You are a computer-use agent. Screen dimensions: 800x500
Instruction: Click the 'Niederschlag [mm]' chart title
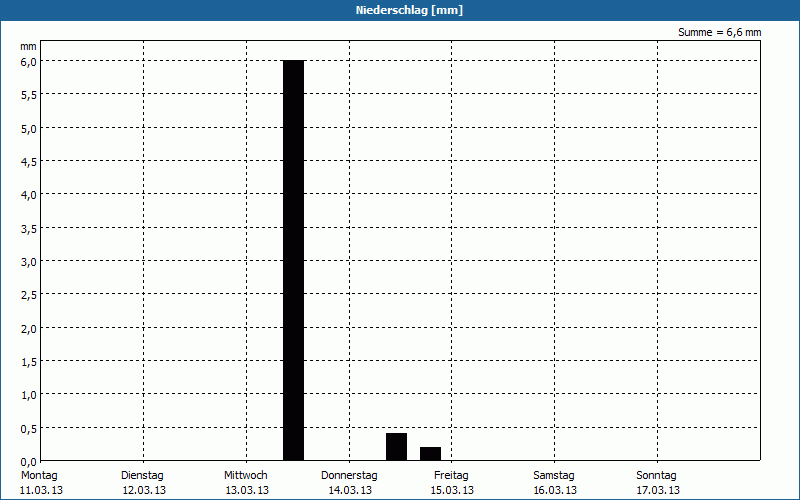pyautogui.click(x=409, y=10)
